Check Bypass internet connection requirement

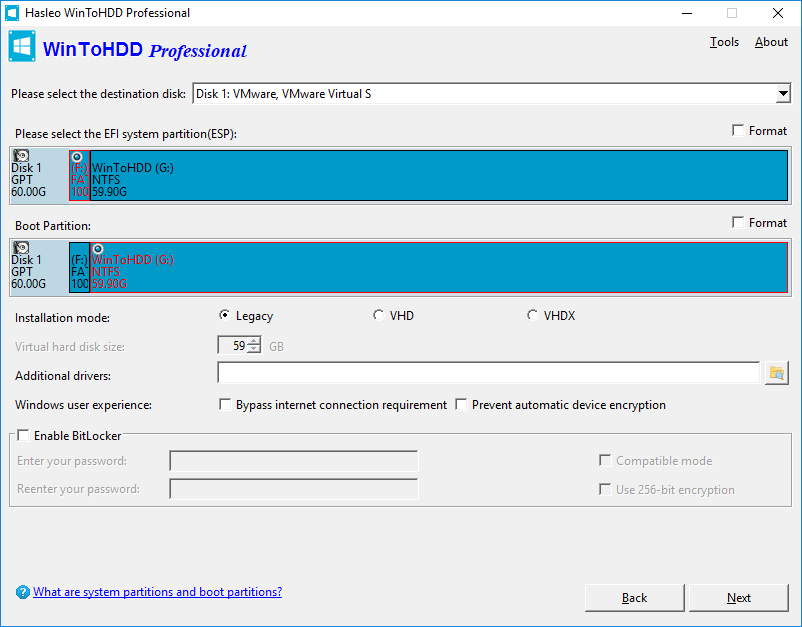pyautogui.click(x=225, y=405)
